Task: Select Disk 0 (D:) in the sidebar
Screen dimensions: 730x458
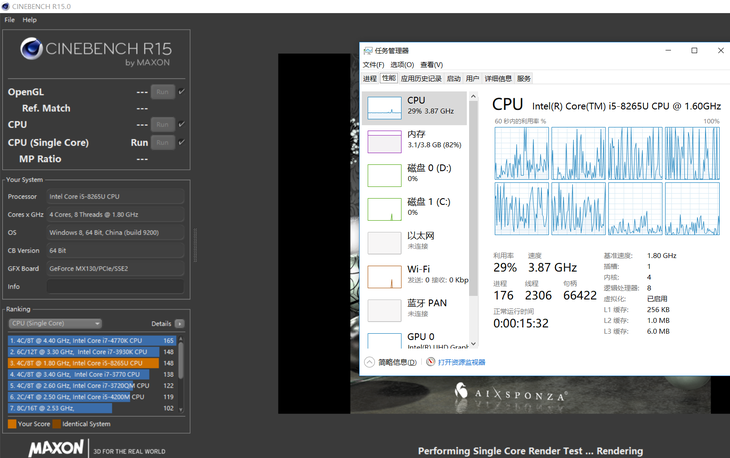Action: coord(414,175)
